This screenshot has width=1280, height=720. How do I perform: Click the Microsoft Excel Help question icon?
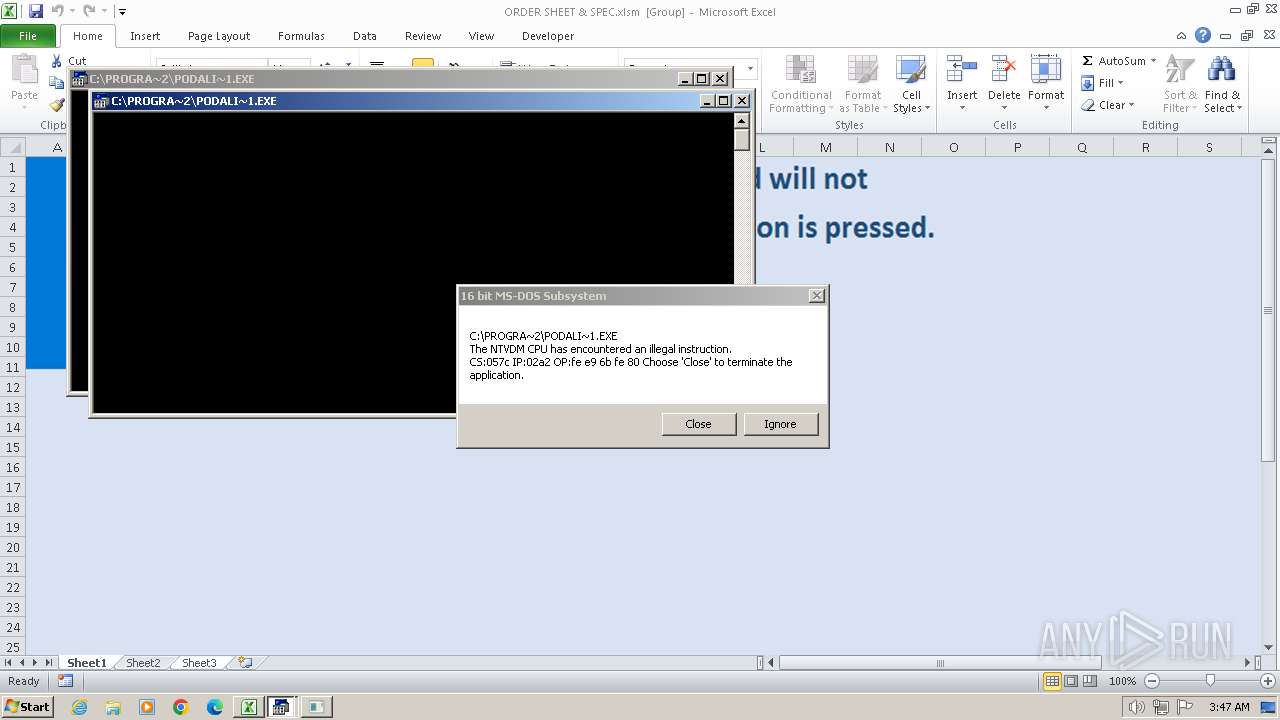(x=1203, y=35)
